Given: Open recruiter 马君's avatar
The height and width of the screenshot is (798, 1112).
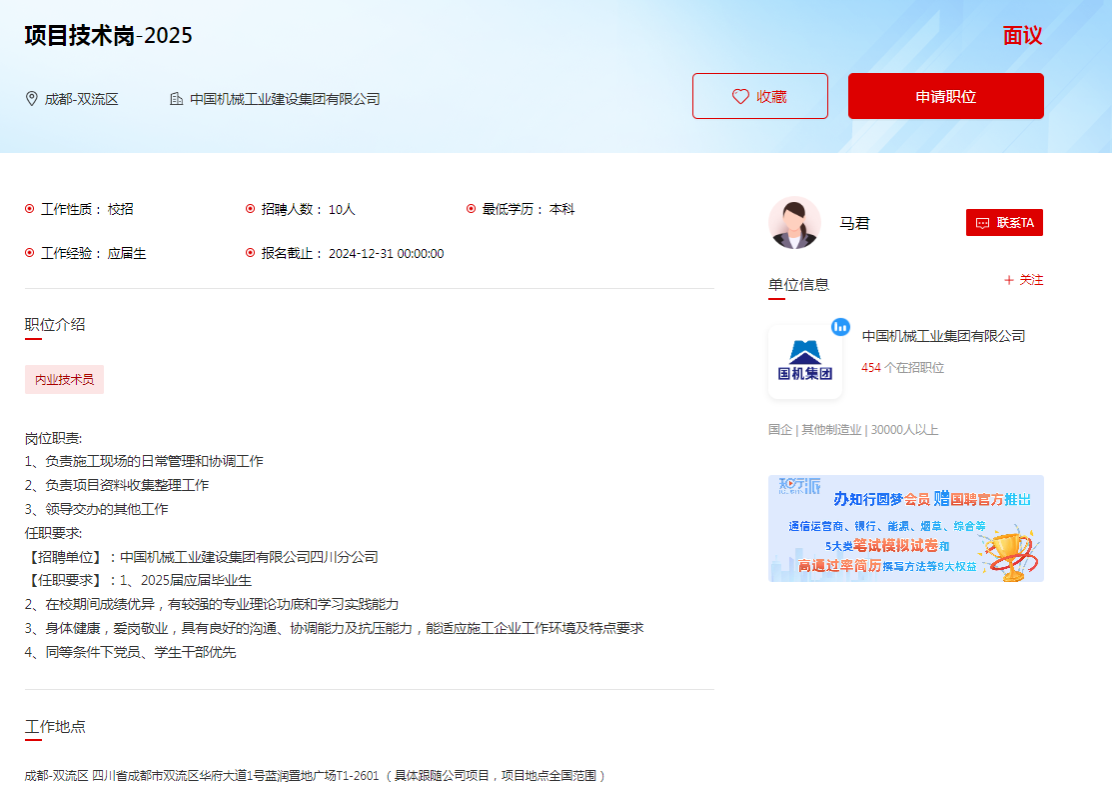Looking at the screenshot, I should (794, 222).
